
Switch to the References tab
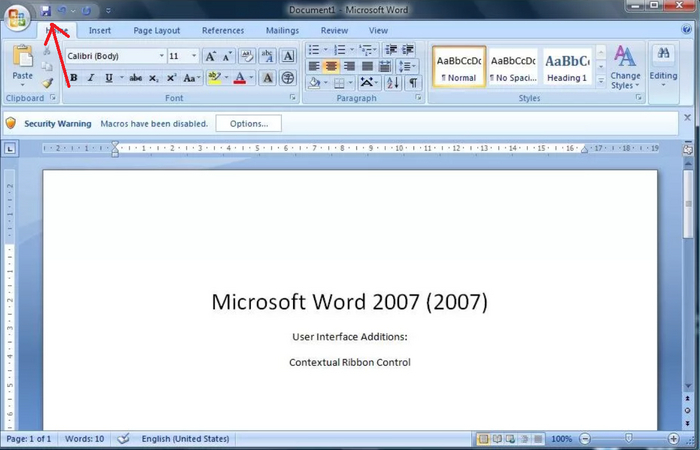(223, 31)
